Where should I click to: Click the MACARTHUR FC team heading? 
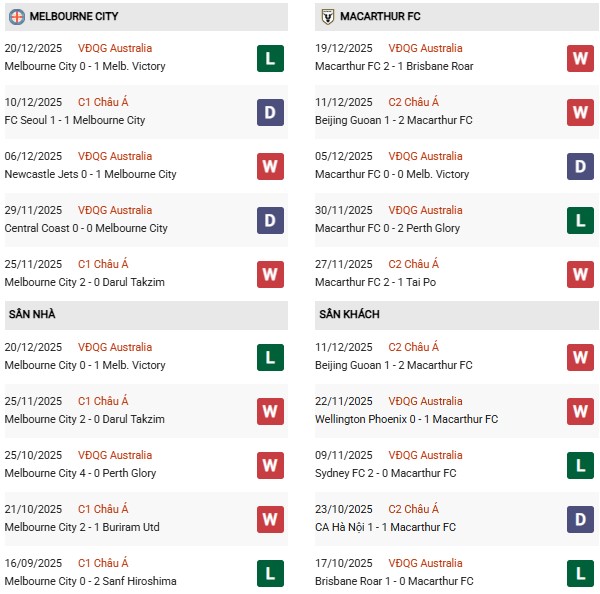[x=380, y=17]
